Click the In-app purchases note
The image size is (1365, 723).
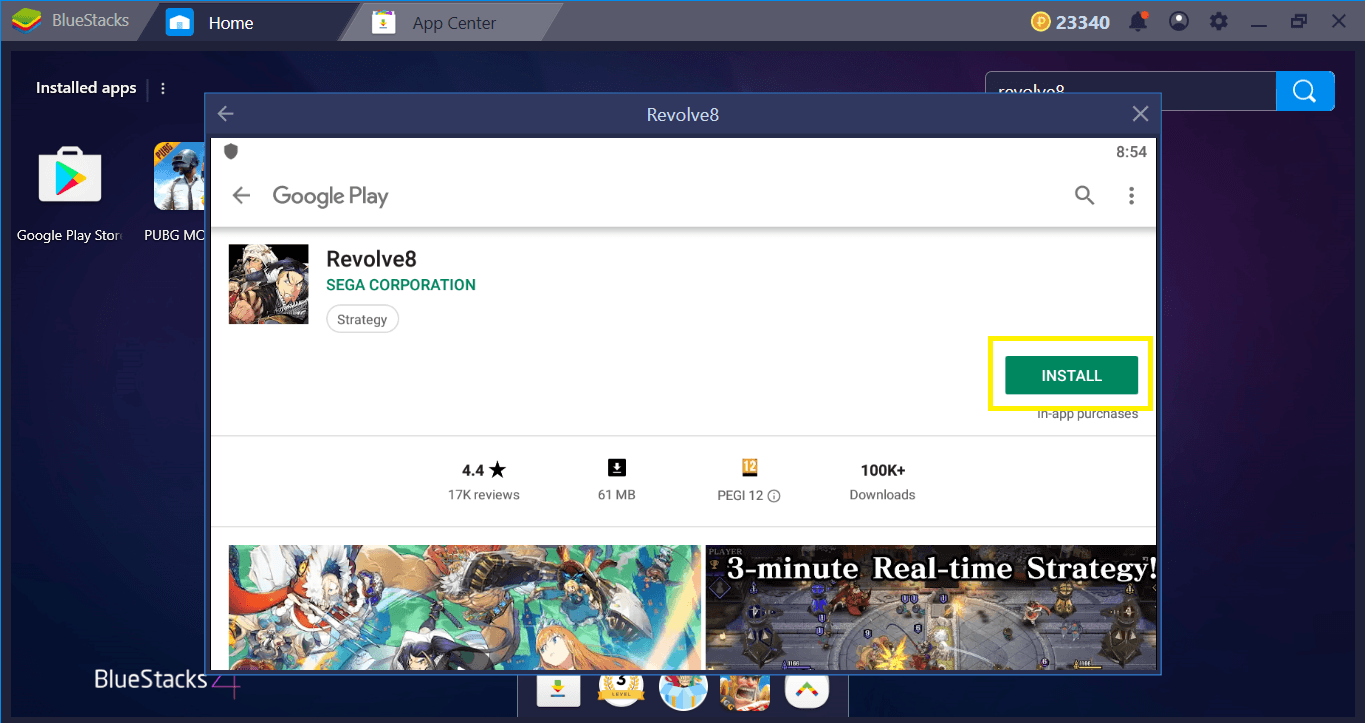click(x=1087, y=414)
